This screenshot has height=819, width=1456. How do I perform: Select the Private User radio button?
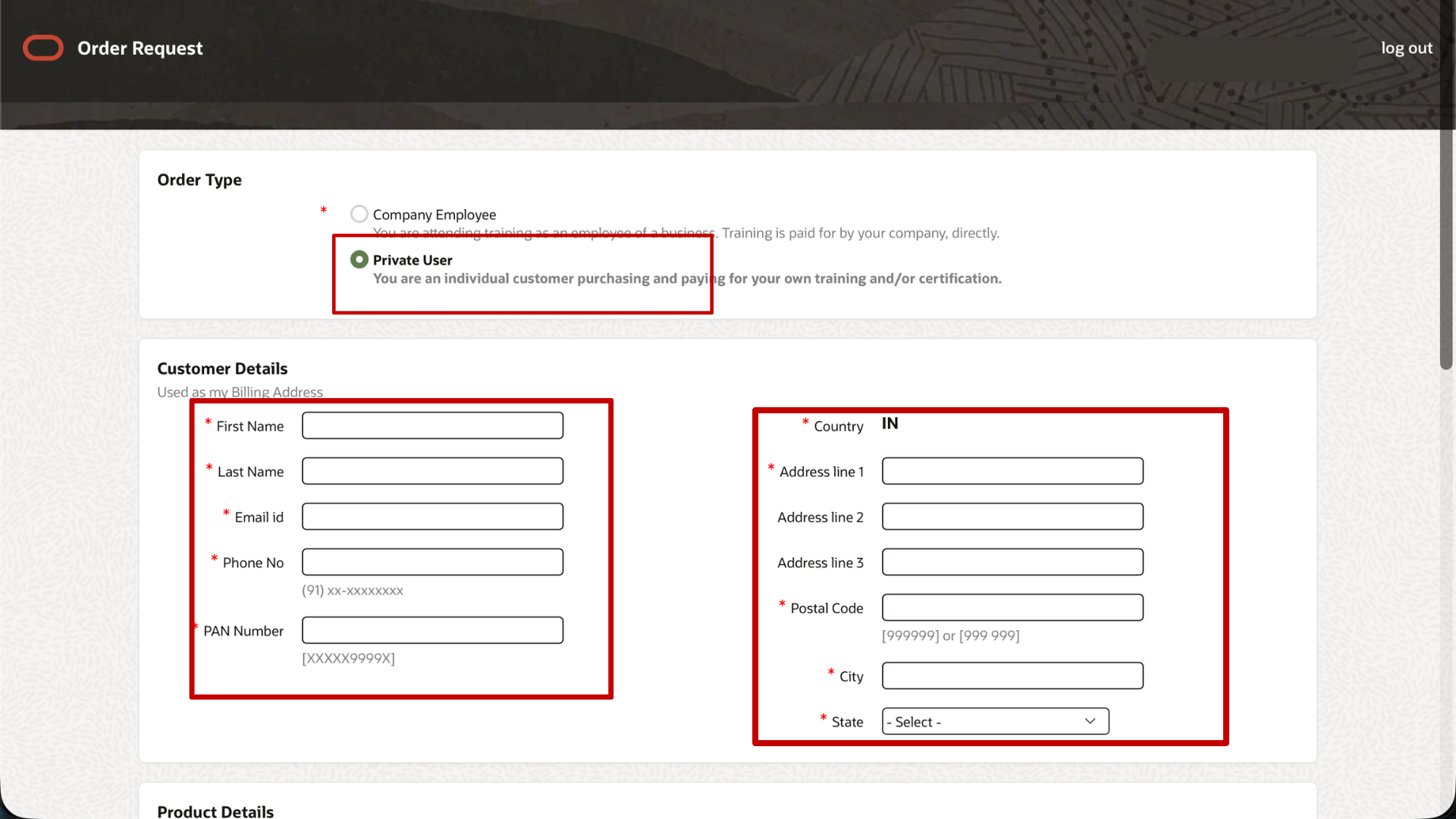coord(359,259)
